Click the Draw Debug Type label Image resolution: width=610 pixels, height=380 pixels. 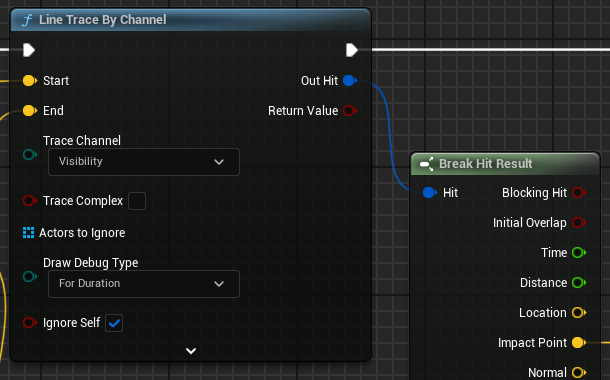coord(91,263)
